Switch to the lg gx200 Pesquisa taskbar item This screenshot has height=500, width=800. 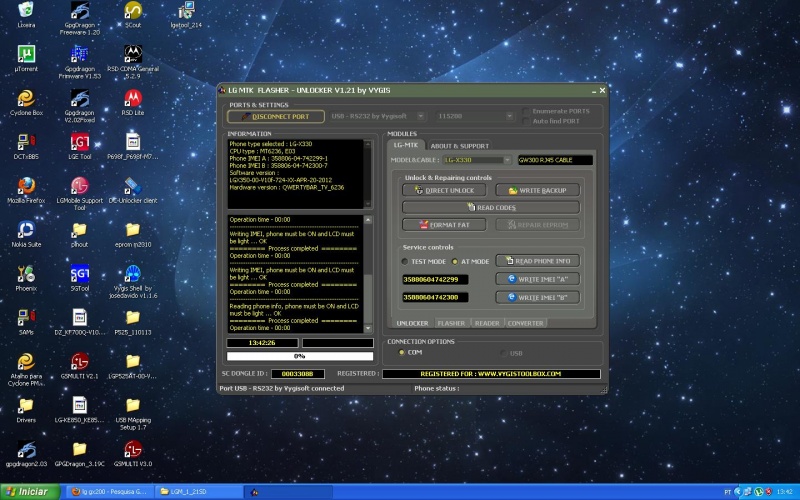click(109, 492)
